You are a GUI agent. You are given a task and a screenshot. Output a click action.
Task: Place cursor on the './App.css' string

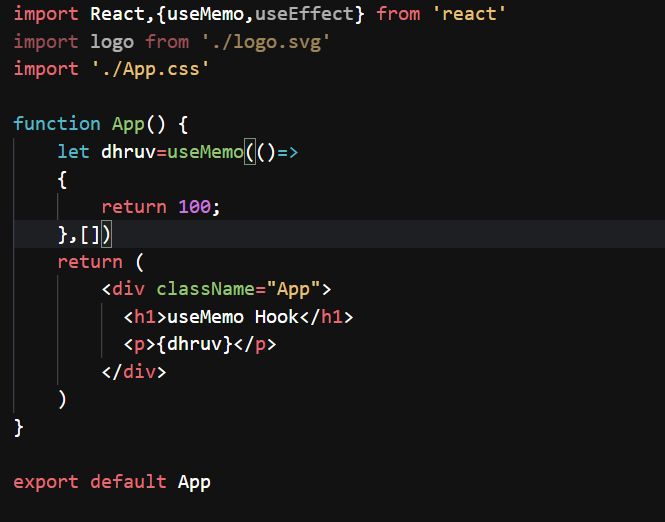(x=150, y=69)
